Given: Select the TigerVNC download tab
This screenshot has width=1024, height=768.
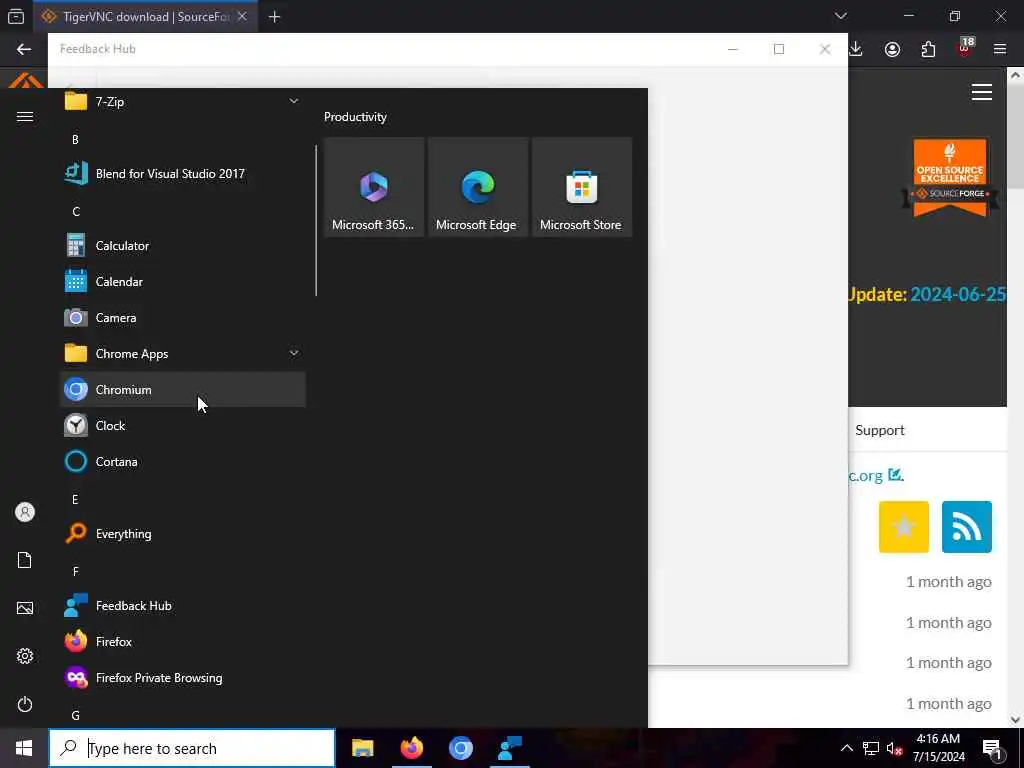Looking at the screenshot, I should click(x=146, y=16).
